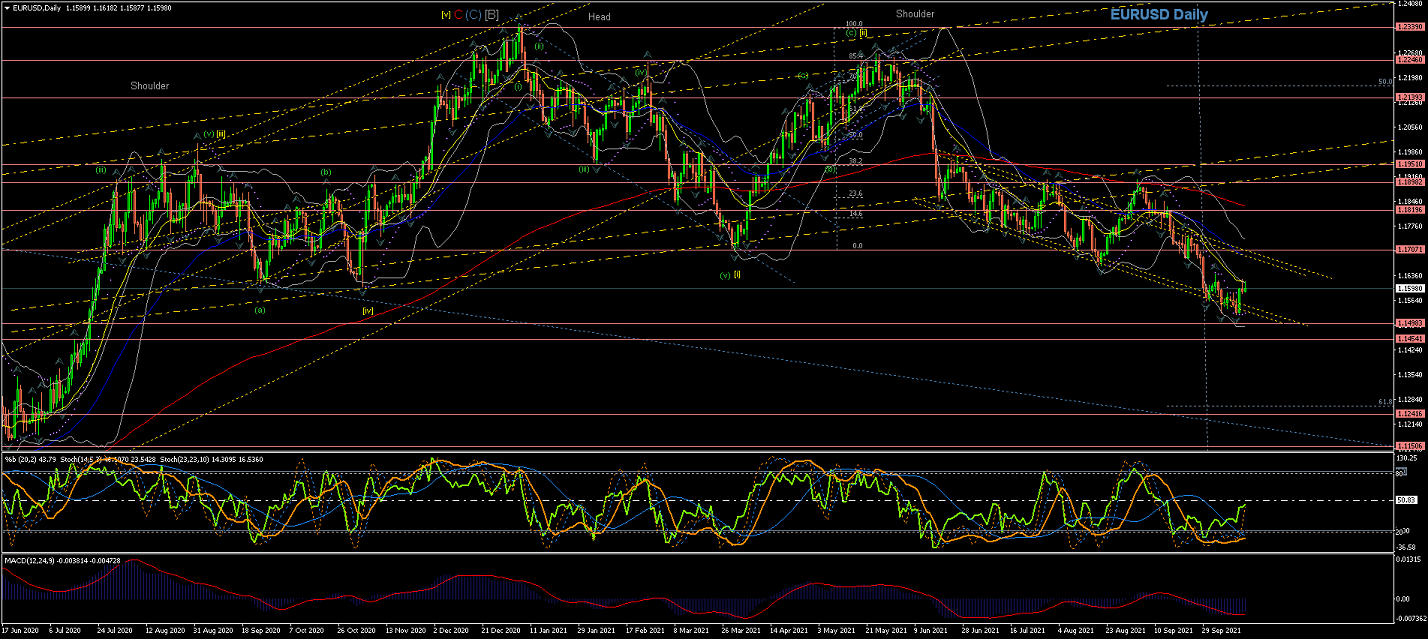This screenshot has width=1428, height=639.
Task: Click the Fibonacci 100.0 level label
Action: 853,24
